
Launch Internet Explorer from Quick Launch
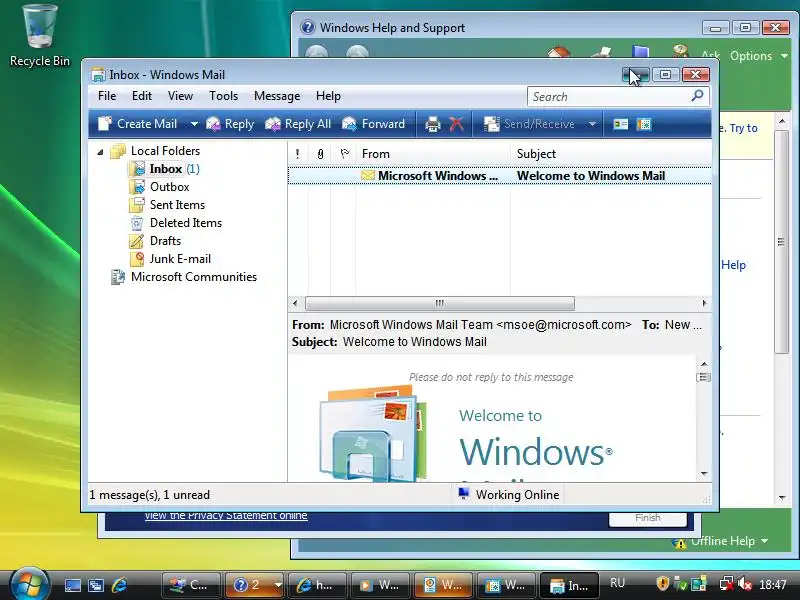click(x=119, y=585)
